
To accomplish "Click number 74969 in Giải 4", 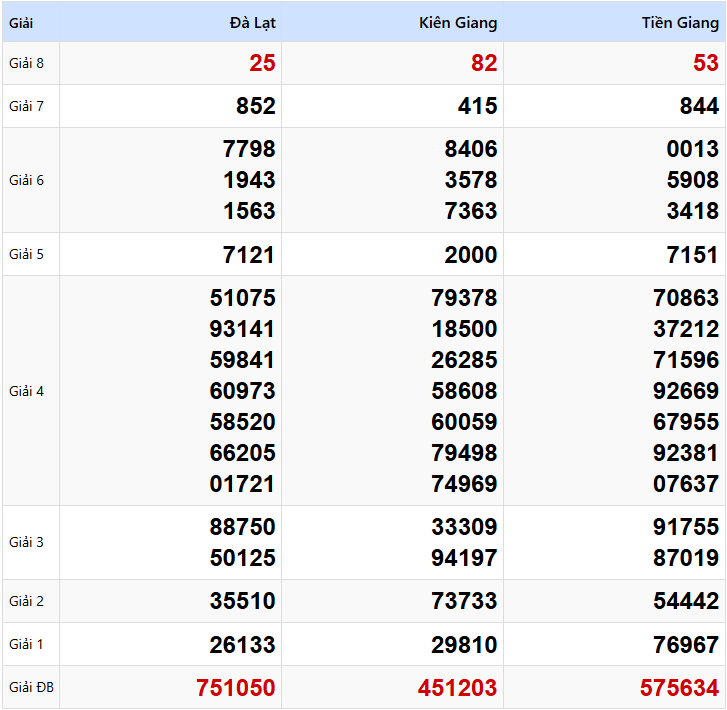I will 464,484.
